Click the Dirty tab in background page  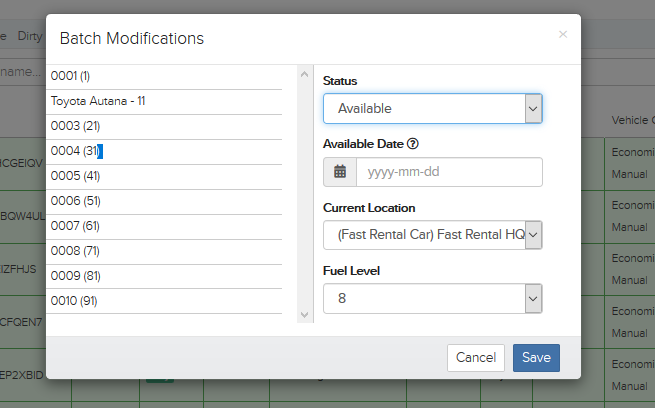coord(30,36)
